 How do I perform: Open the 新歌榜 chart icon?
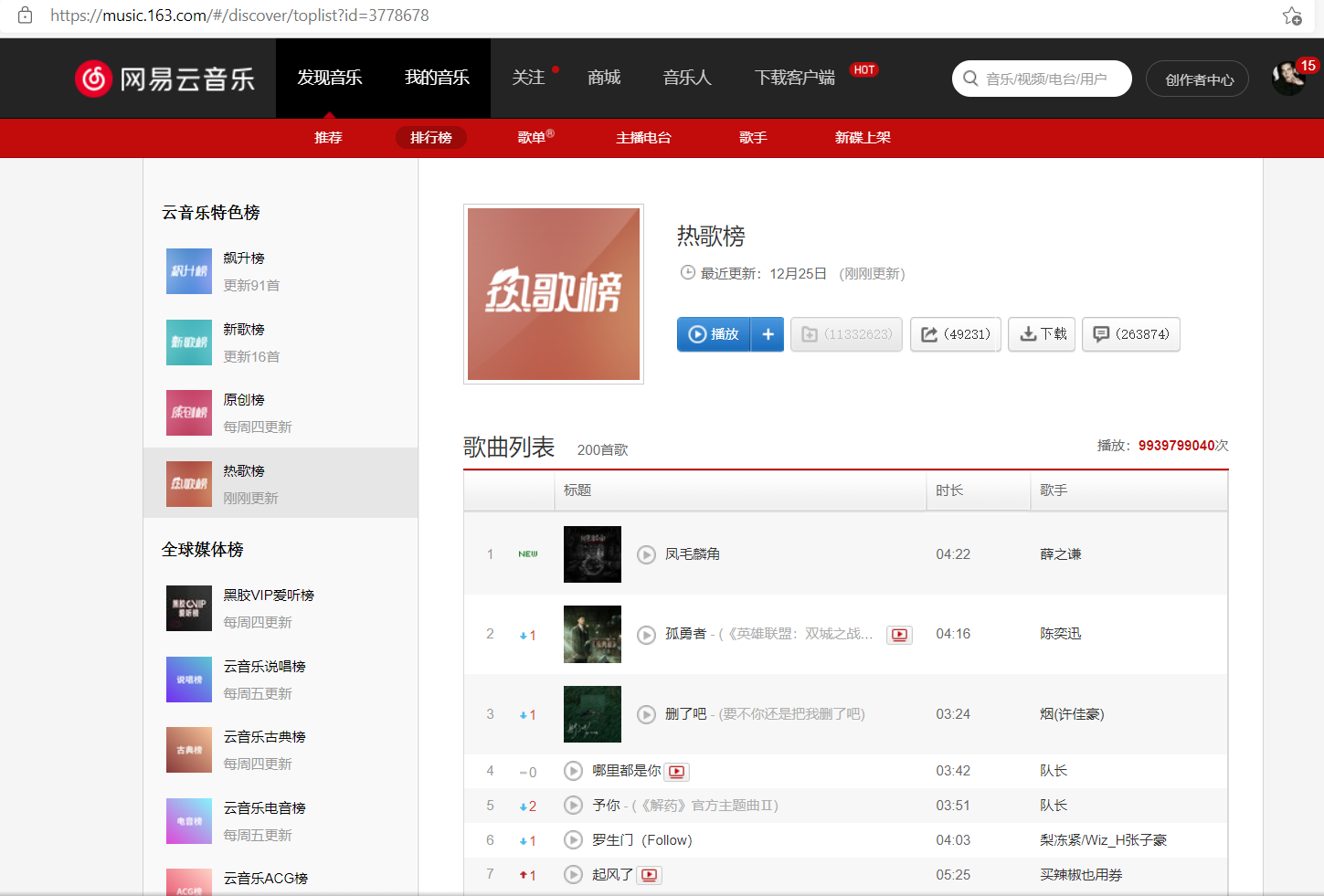(x=189, y=343)
